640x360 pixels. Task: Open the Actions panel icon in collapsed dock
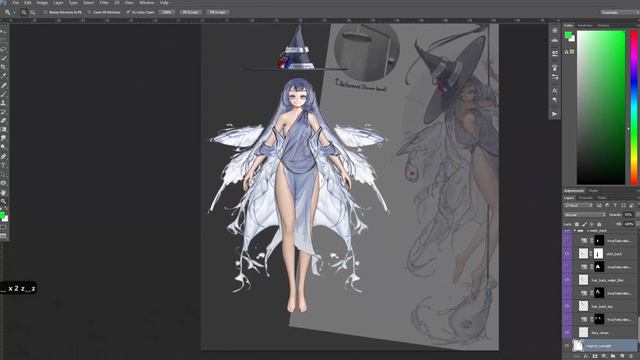coord(555,114)
